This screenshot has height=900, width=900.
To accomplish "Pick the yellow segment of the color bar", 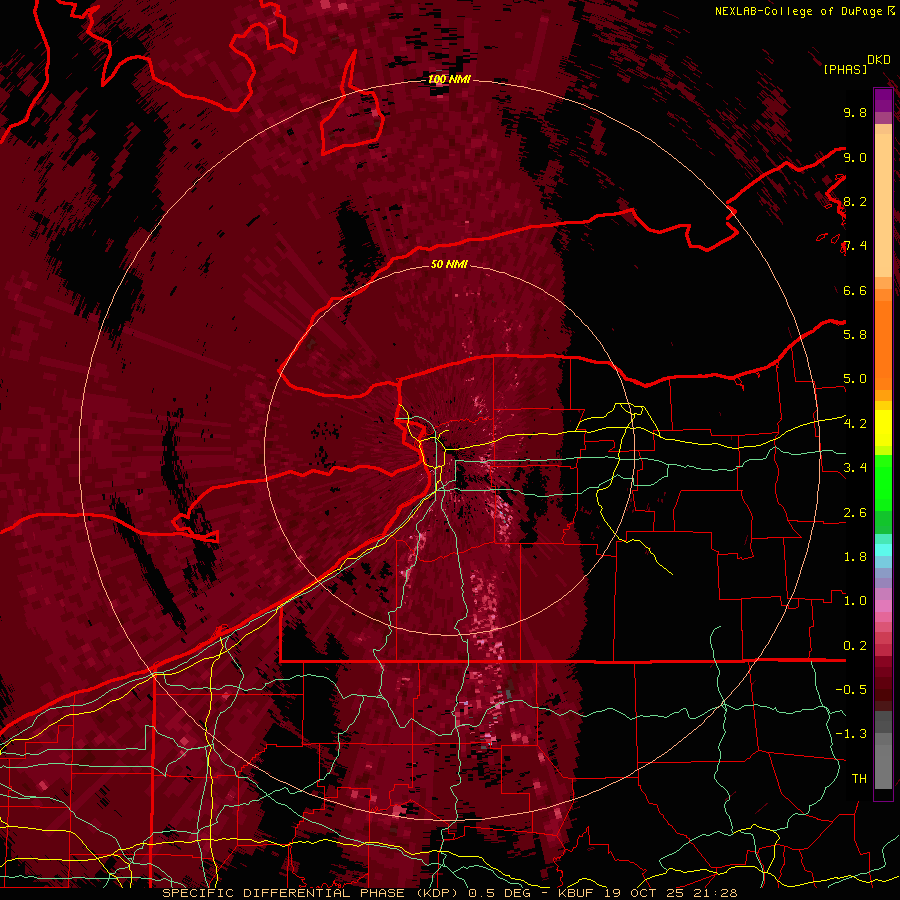I will [x=883, y=428].
